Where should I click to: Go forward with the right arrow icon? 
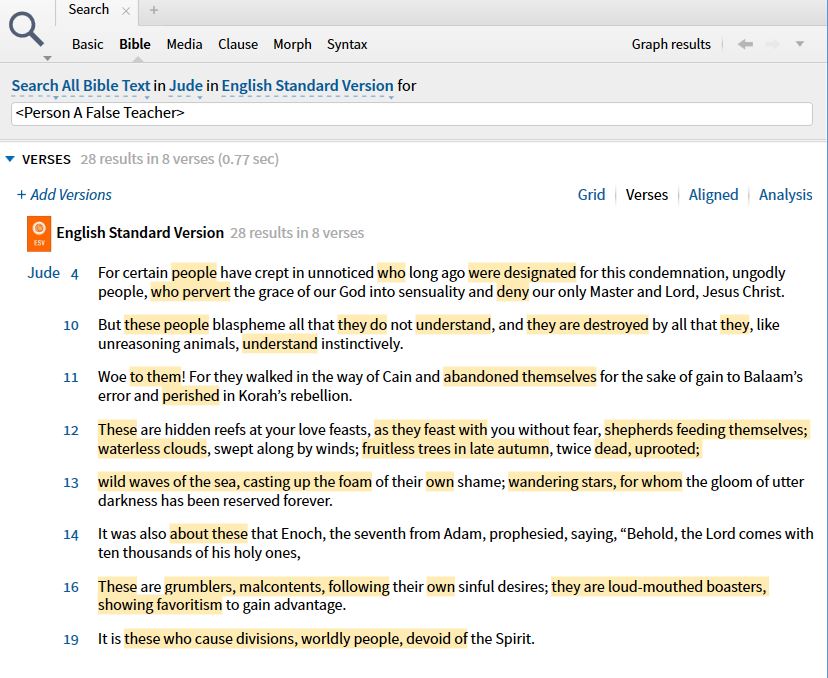click(x=773, y=44)
